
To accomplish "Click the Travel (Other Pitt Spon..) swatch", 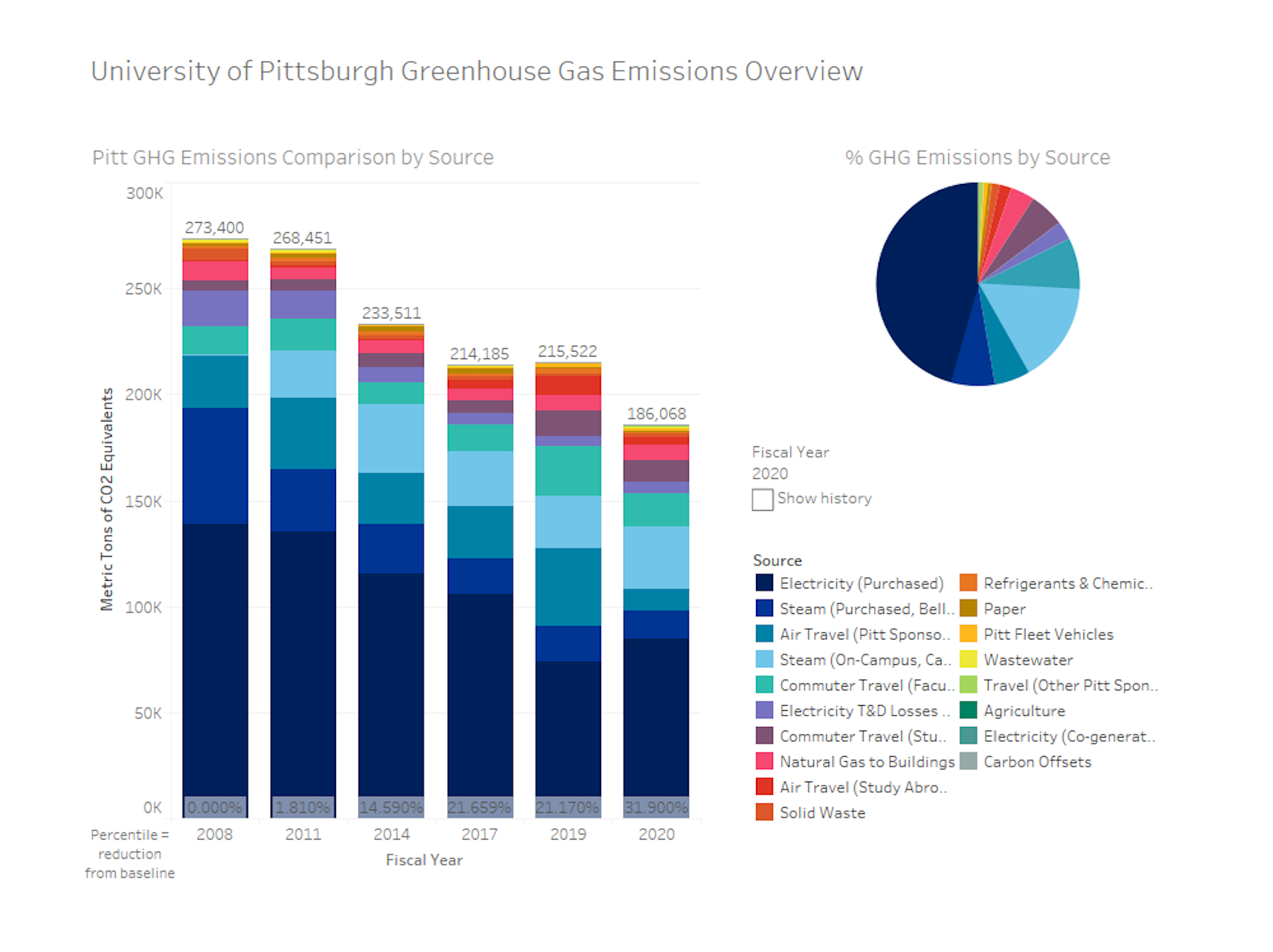I will [968, 685].
